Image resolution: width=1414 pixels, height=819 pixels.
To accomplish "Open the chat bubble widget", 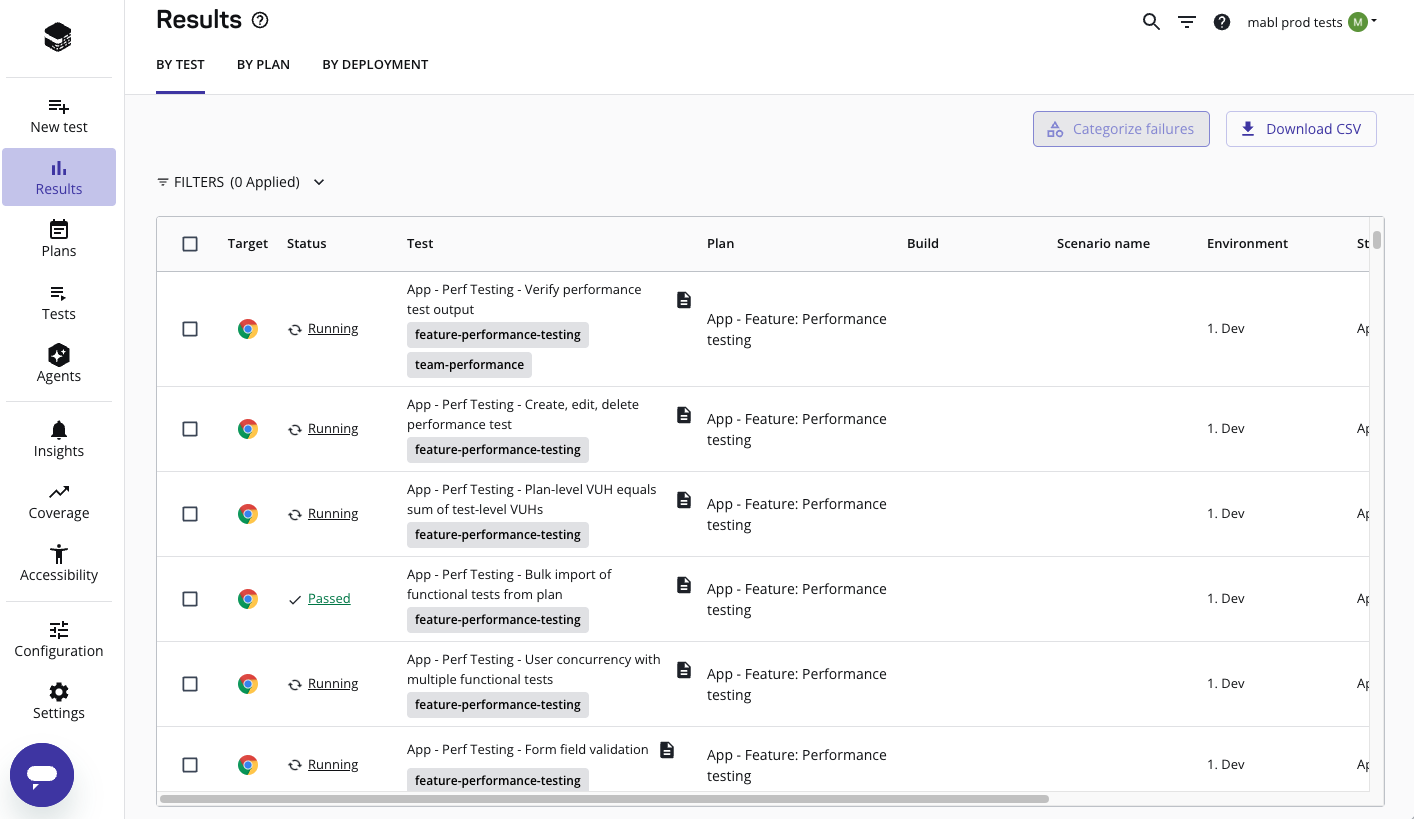I will pos(42,775).
